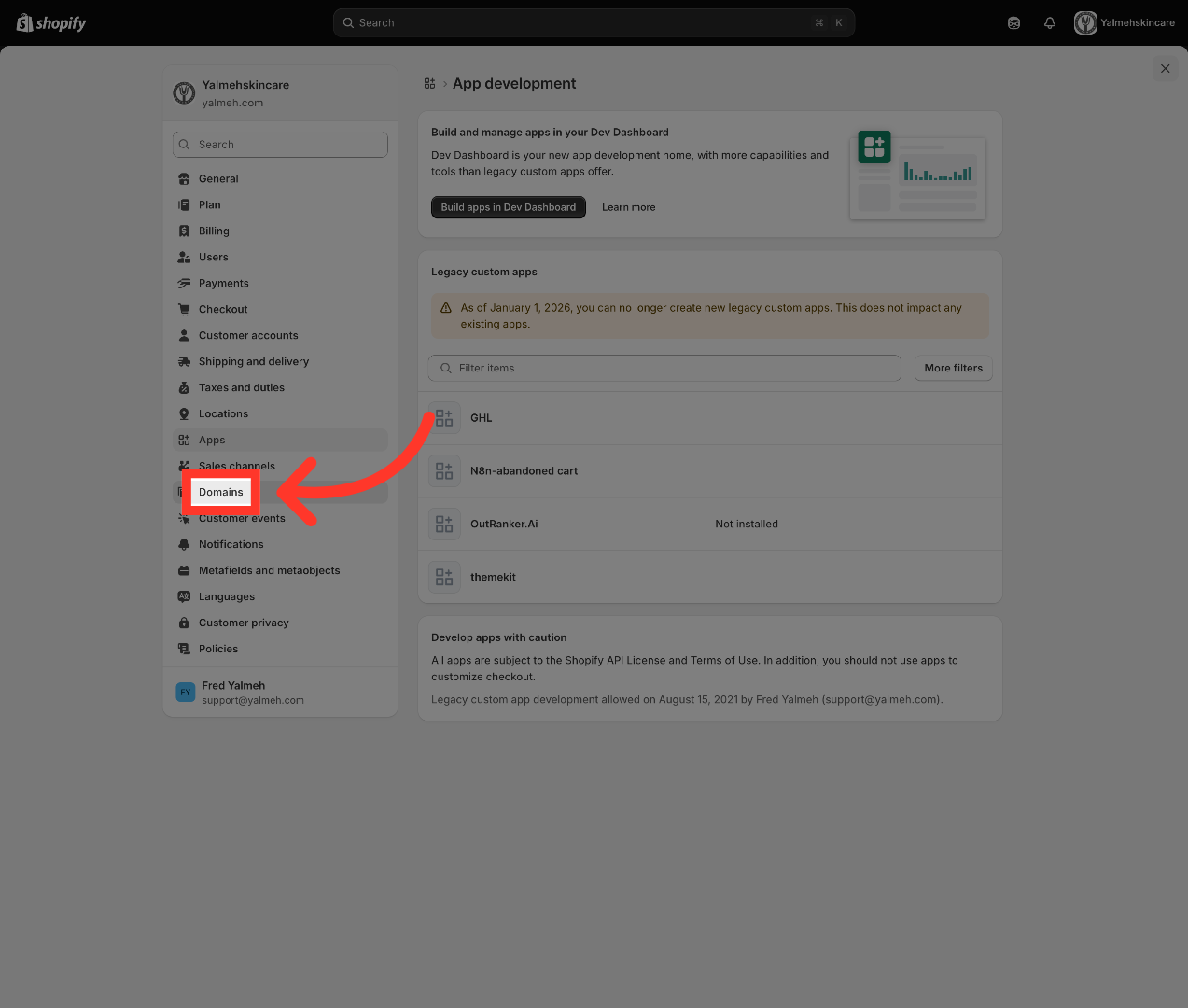Image resolution: width=1188 pixels, height=1008 pixels.
Task: Open the Yalmehskincare account menu
Action: (x=1125, y=22)
